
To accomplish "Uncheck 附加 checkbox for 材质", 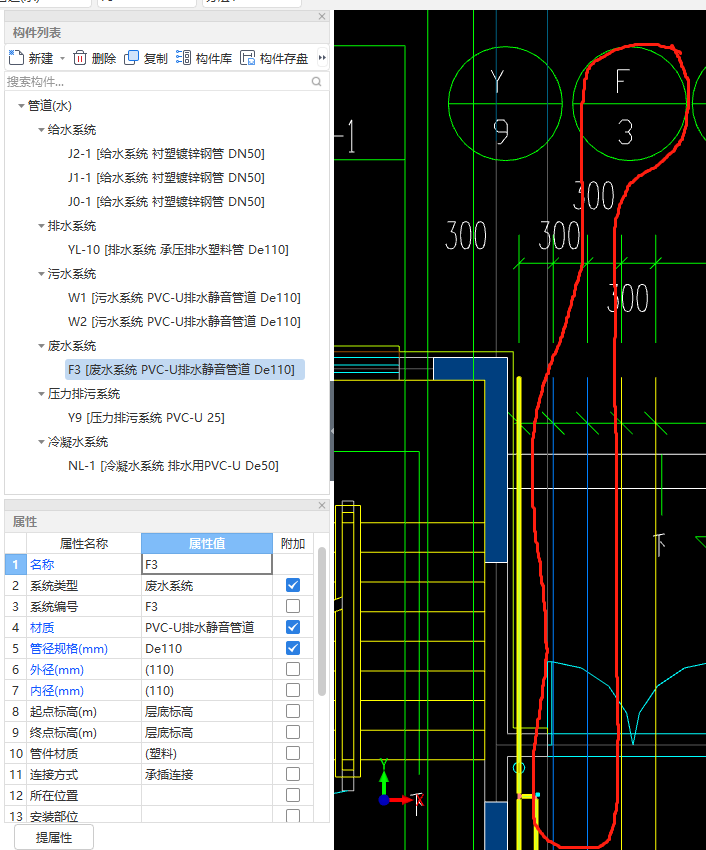I will (293, 627).
